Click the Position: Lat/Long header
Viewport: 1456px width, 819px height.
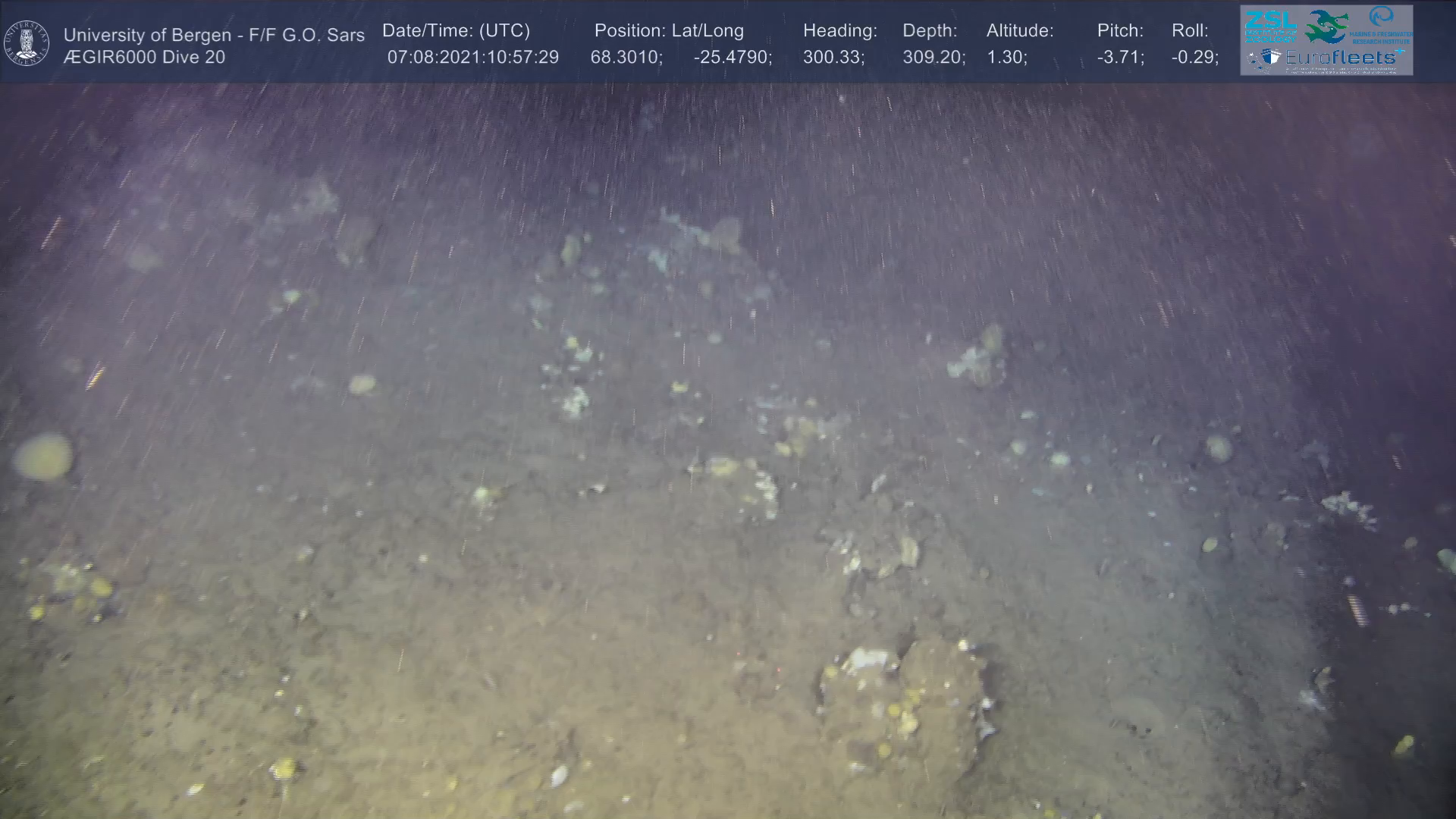669,31
